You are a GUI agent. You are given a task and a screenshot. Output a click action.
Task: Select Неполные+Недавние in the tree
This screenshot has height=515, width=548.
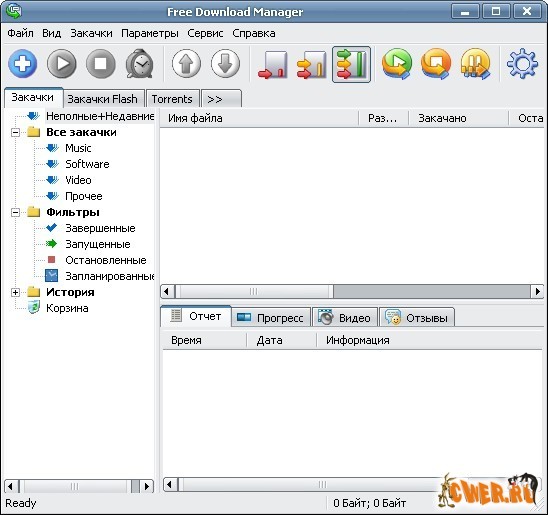[x=100, y=116]
